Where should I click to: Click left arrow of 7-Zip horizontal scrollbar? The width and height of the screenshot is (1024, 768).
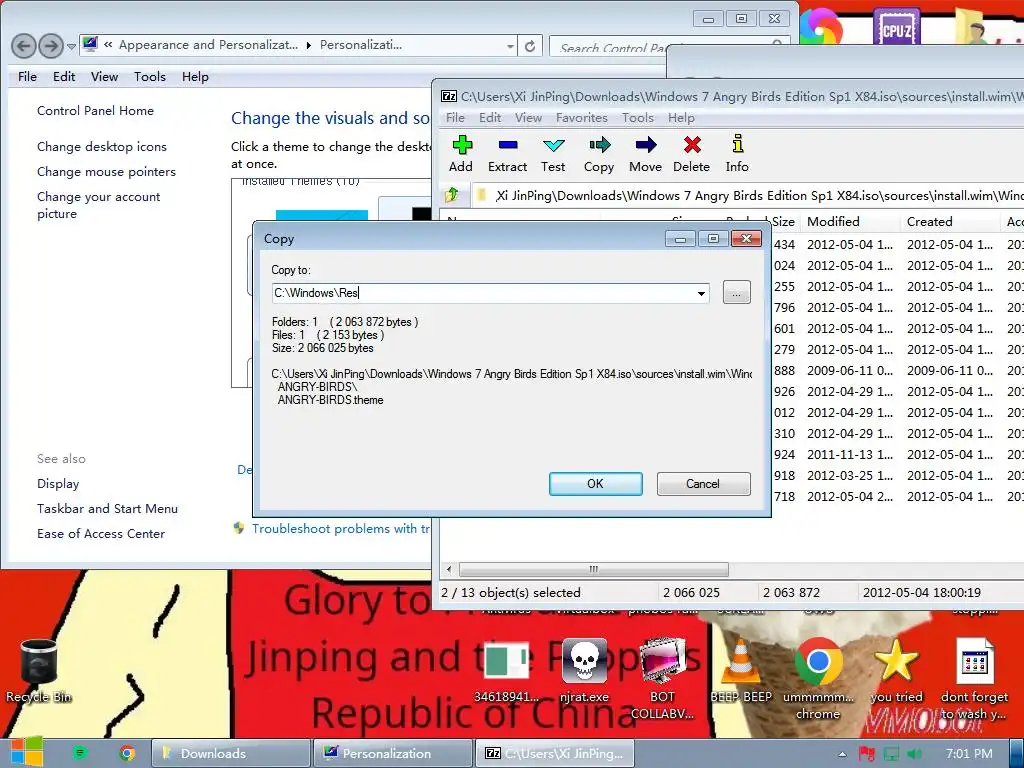point(449,569)
